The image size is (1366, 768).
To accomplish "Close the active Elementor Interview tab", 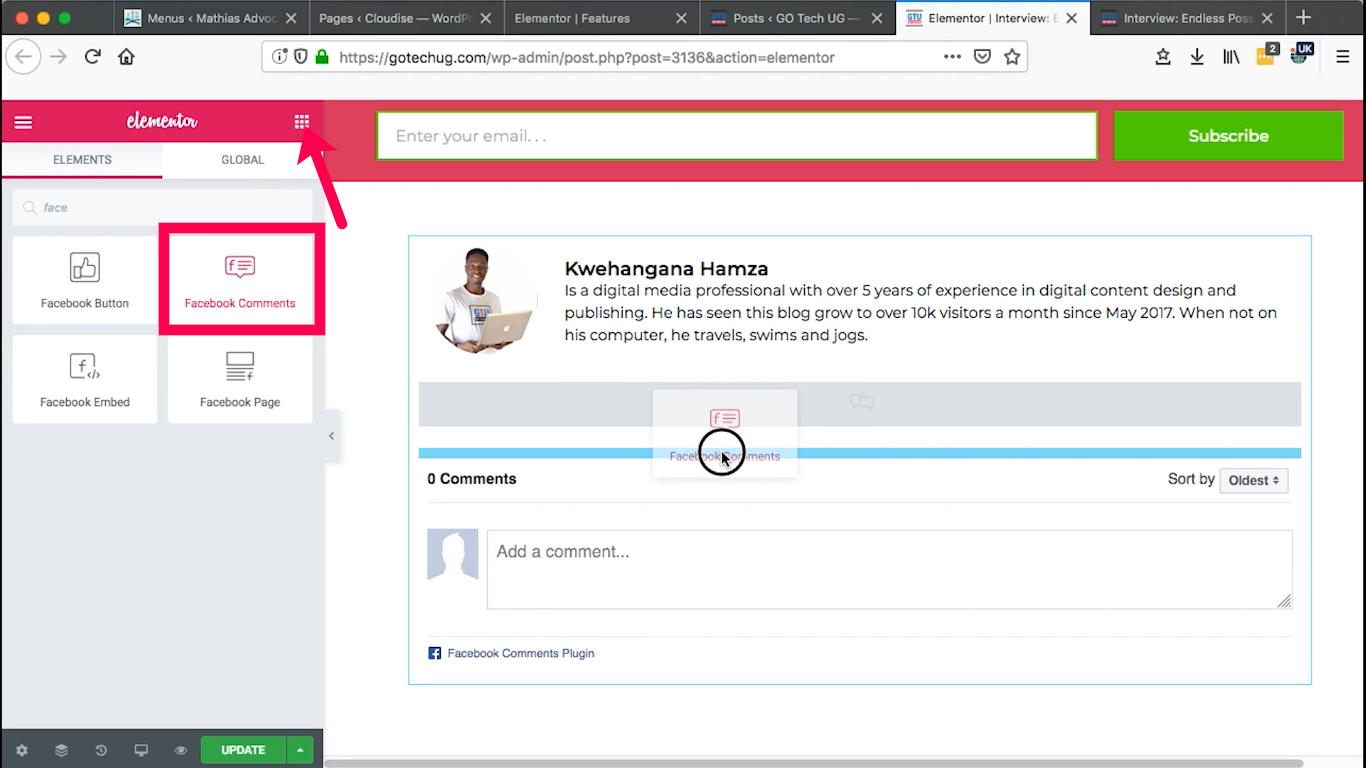I will coord(1071,18).
